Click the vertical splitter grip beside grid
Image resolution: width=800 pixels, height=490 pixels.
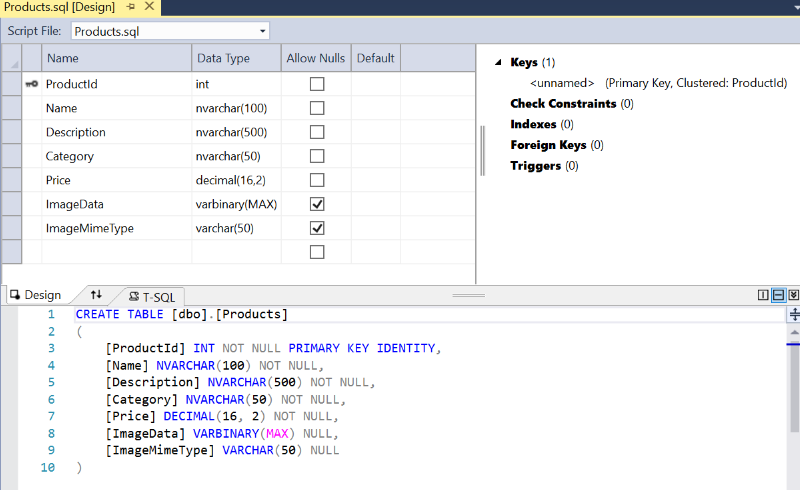point(482,151)
